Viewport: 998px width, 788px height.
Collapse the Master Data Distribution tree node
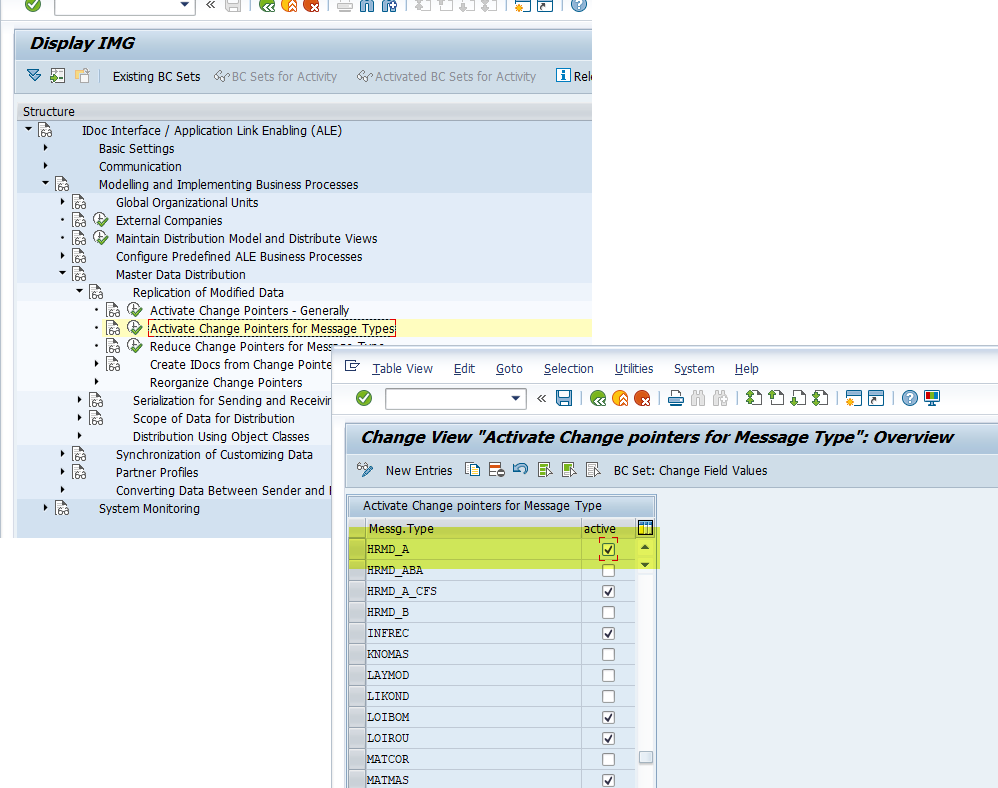[61, 273]
